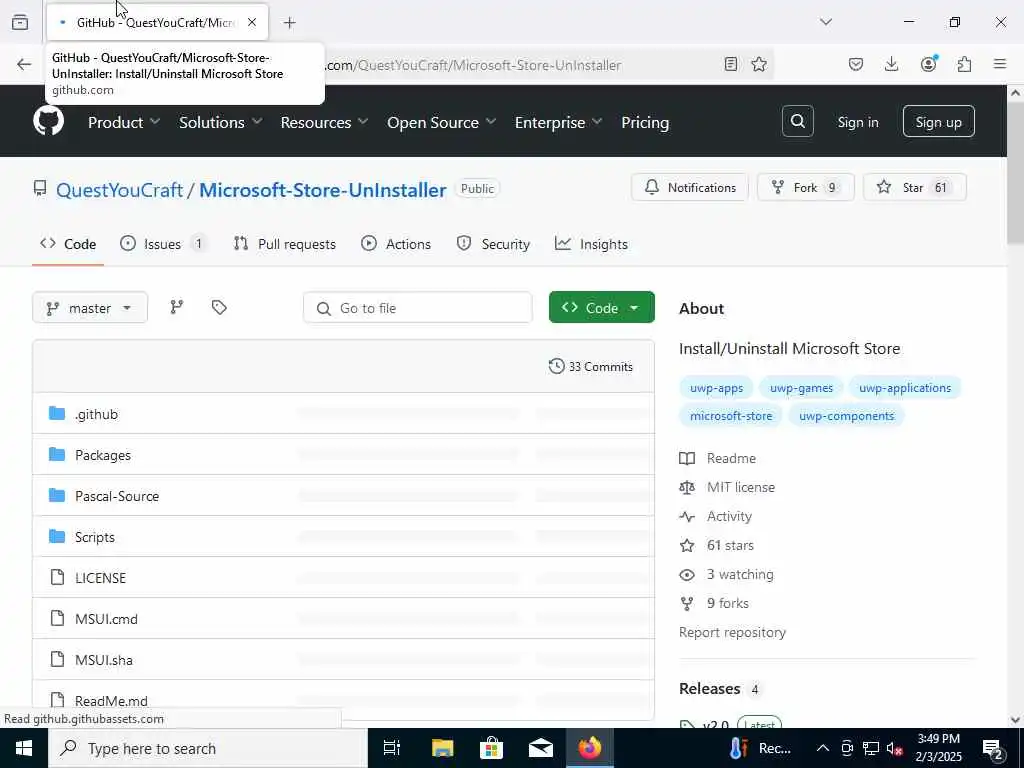Open Firefox View icon at tab strip start
The height and width of the screenshot is (768, 1024).
pyautogui.click(x=20, y=22)
